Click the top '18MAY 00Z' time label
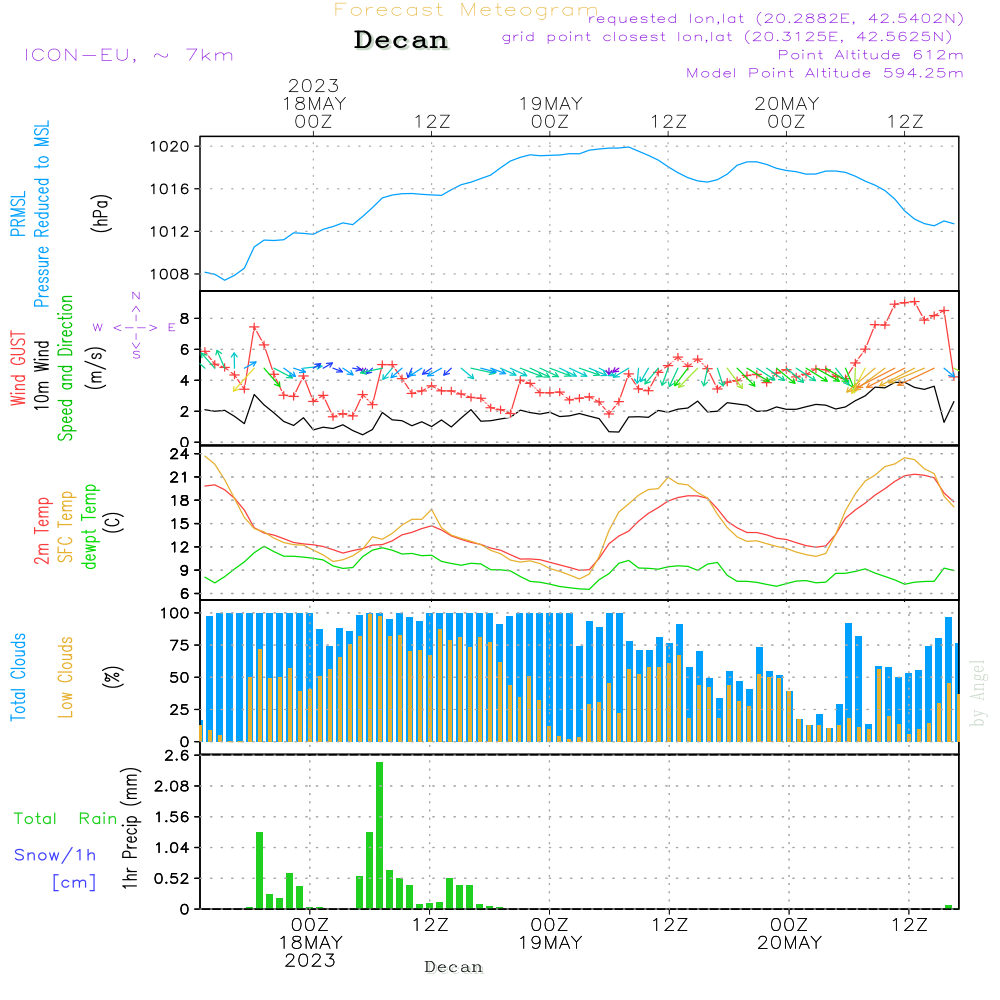1000x1000 pixels. click(x=314, y=112)
